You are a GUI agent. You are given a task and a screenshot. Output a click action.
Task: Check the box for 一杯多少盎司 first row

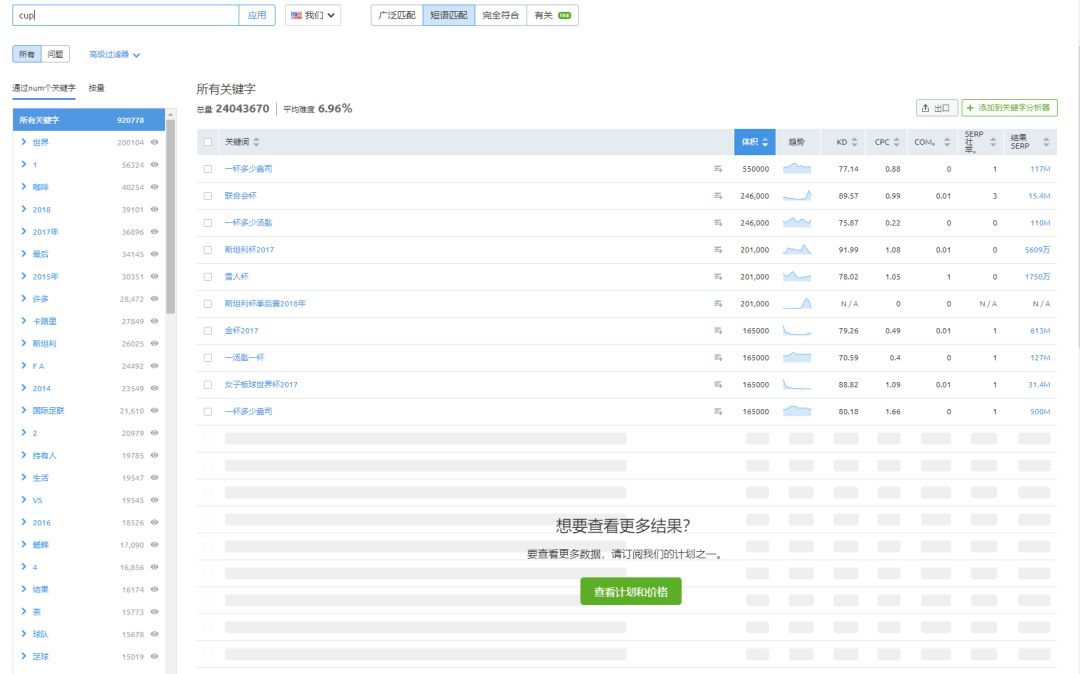pos(208,169)
